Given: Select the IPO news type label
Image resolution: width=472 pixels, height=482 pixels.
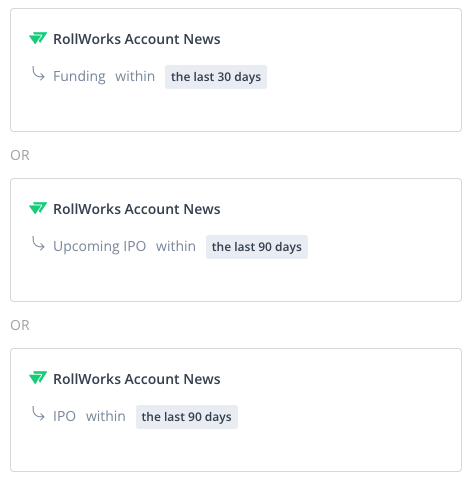Looking at the screenshot, I should (x=64, y=417).
